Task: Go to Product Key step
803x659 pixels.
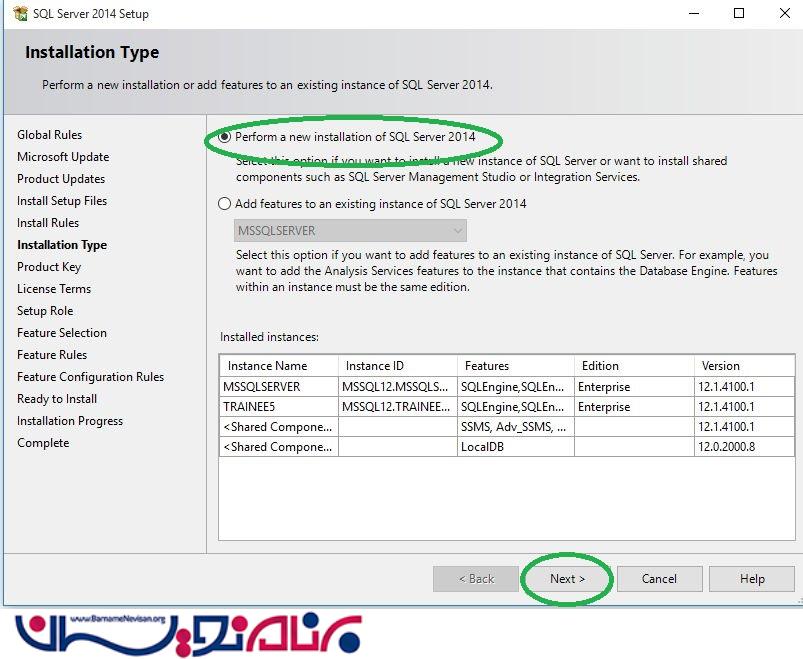Action: click(49, 267)
